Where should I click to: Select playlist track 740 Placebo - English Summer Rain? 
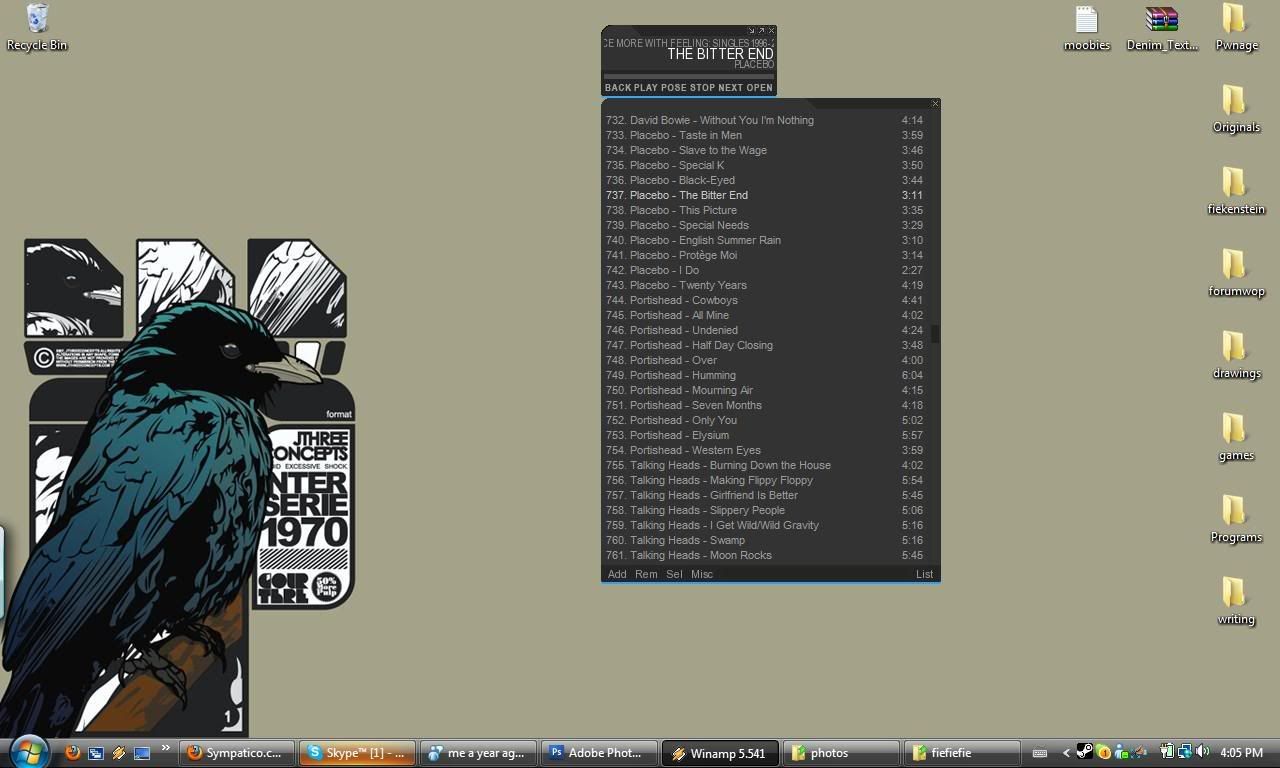point(765,240)
